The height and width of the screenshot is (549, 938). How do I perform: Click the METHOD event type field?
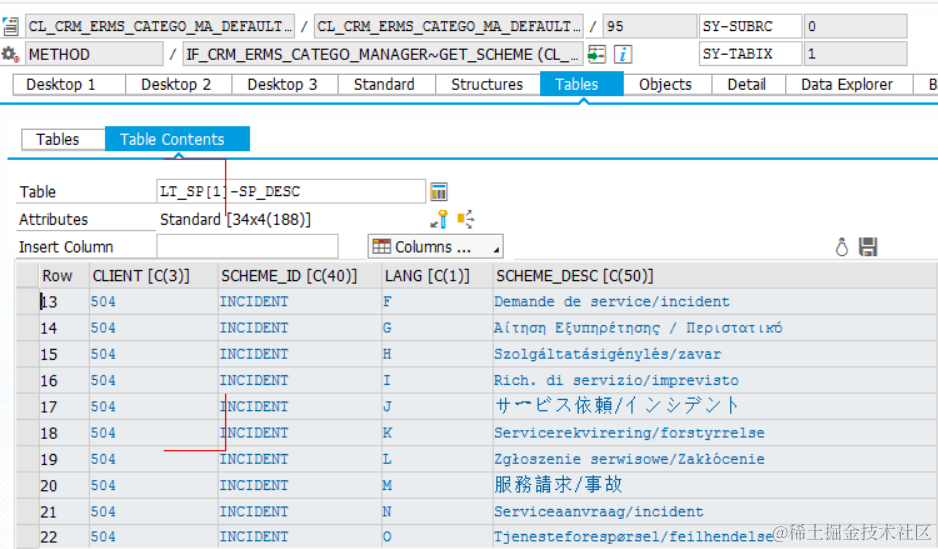tap(94, 54)
